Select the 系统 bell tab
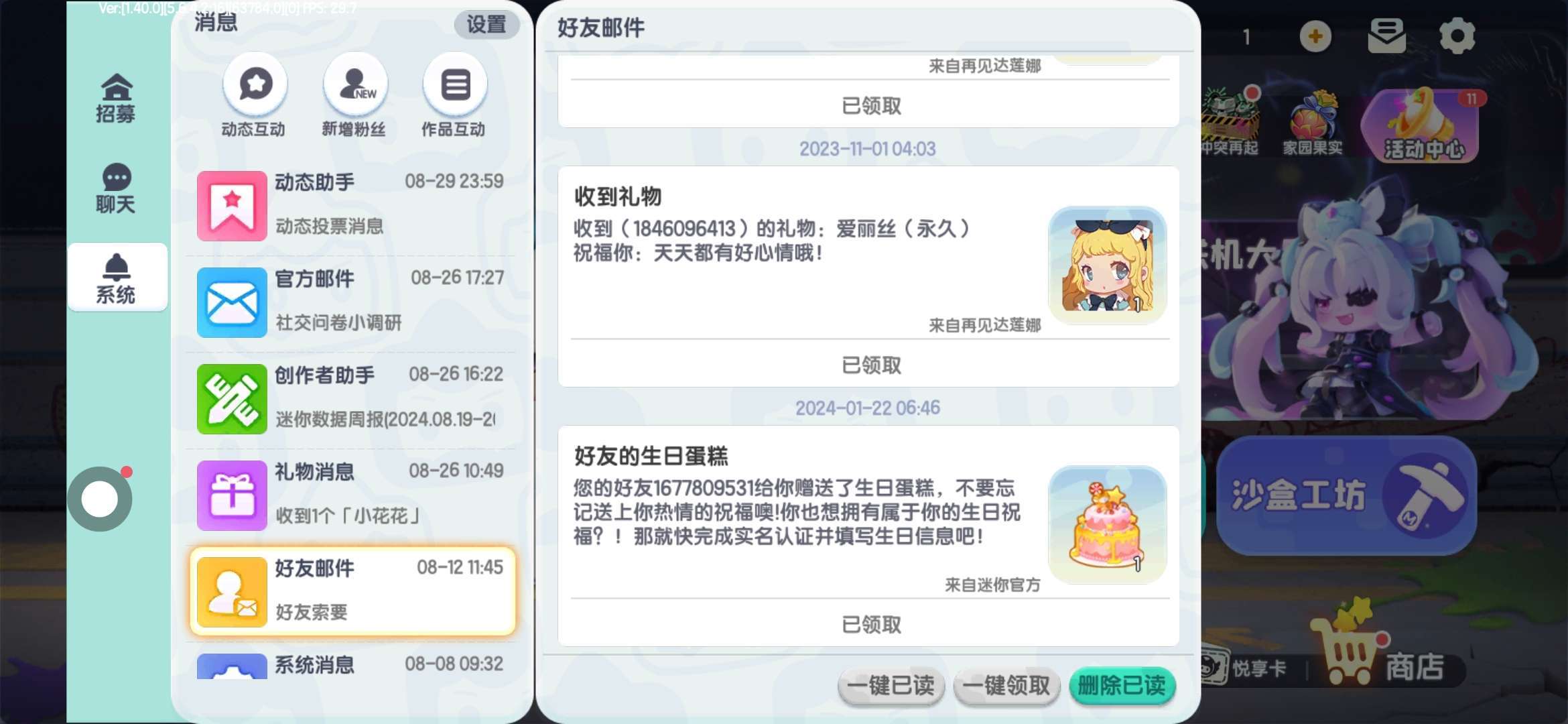Image resolution: width=1568 pixels, height=724 pixels. click(117, 277)
